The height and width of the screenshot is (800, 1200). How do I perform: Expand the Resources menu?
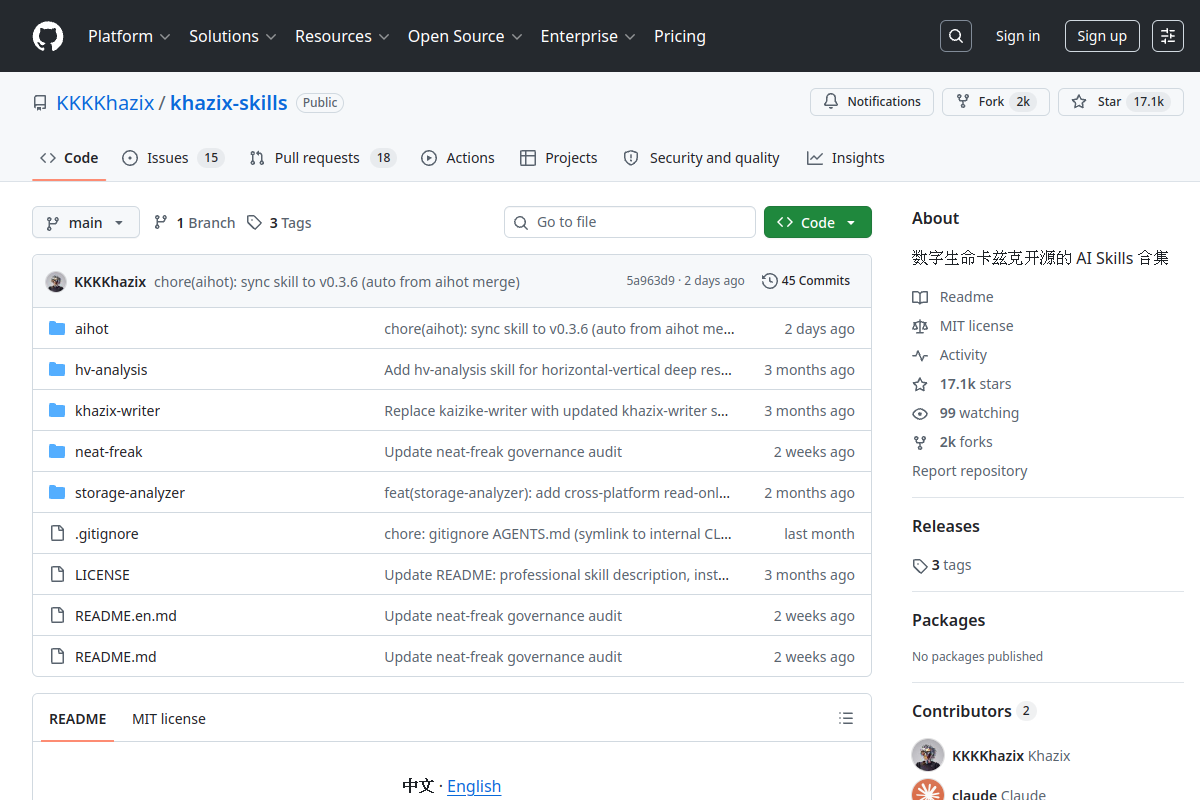(341, 36)
